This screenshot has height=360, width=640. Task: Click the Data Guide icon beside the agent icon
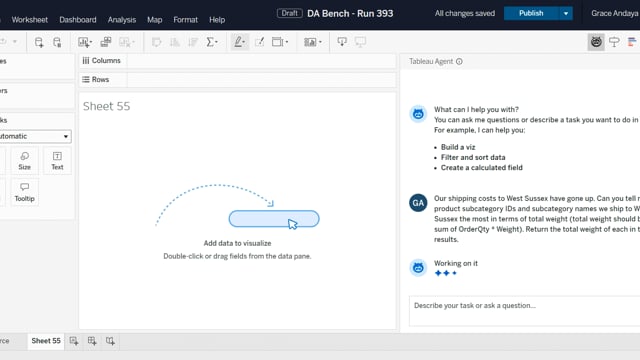point(614,42)
